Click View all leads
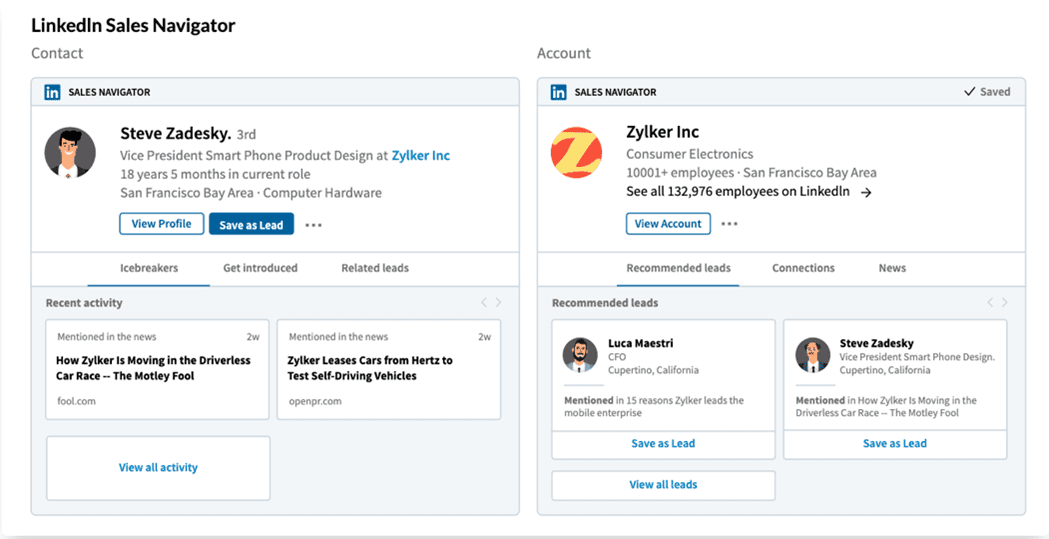Screen dimensions: 1049x539 pyautogui.click(x=663, y=485)
